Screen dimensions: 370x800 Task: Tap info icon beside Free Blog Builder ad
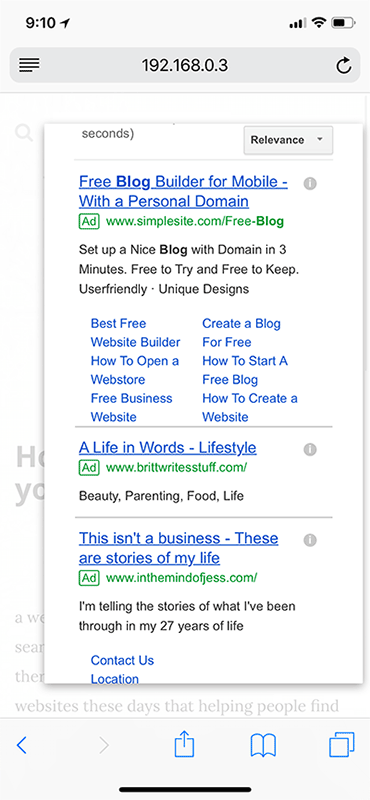coord(310,184)
